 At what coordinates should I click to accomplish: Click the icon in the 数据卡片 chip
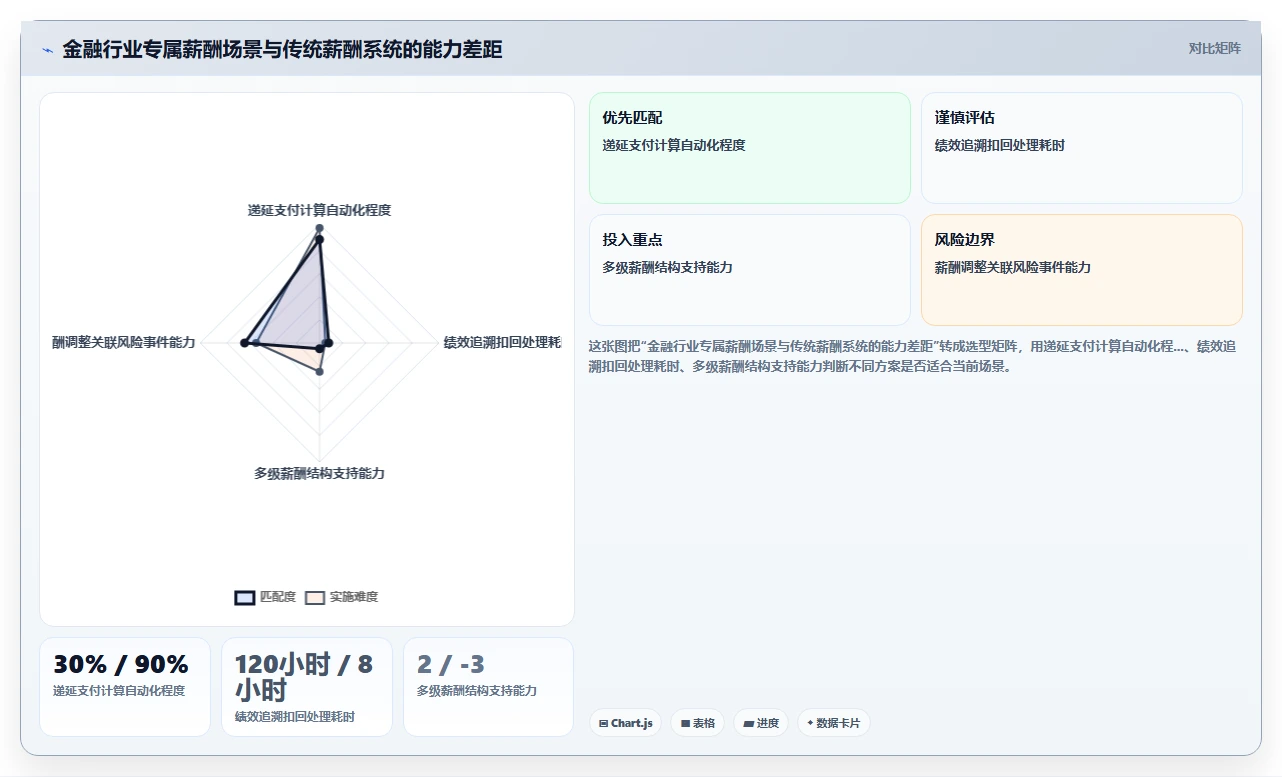tap(810, 723)
